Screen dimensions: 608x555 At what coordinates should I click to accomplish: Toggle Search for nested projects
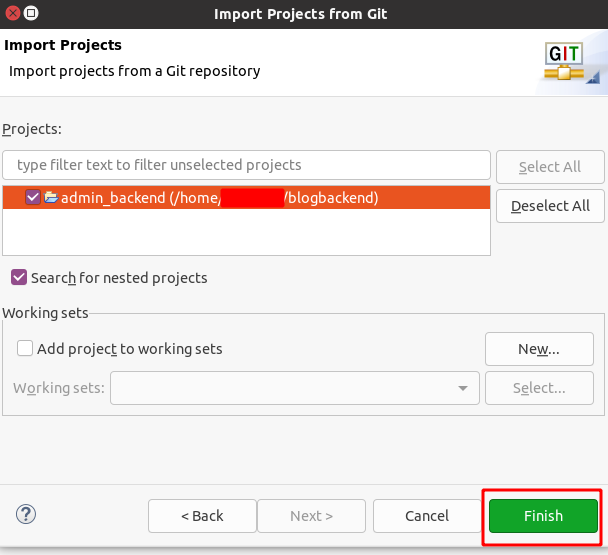click(x=19, y=278)
